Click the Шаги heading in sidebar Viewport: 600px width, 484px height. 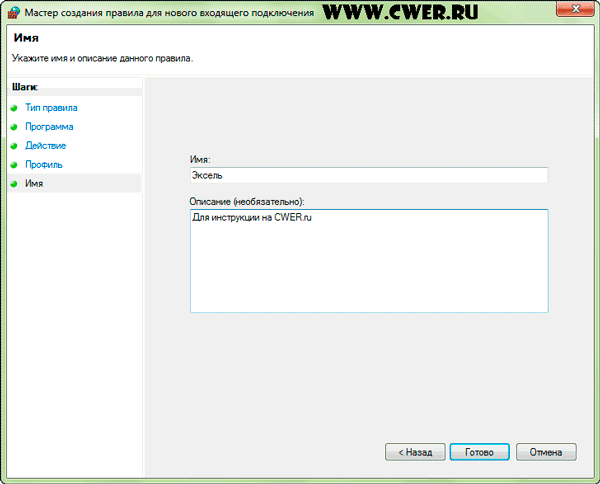24,87
